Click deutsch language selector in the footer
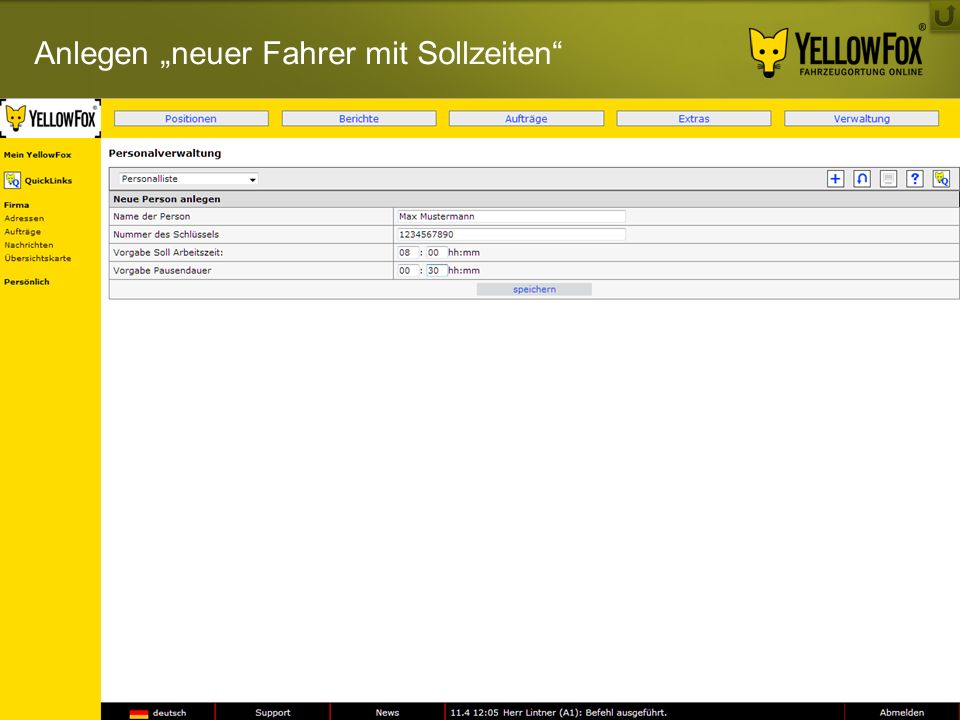 click(x=170, y=713)
